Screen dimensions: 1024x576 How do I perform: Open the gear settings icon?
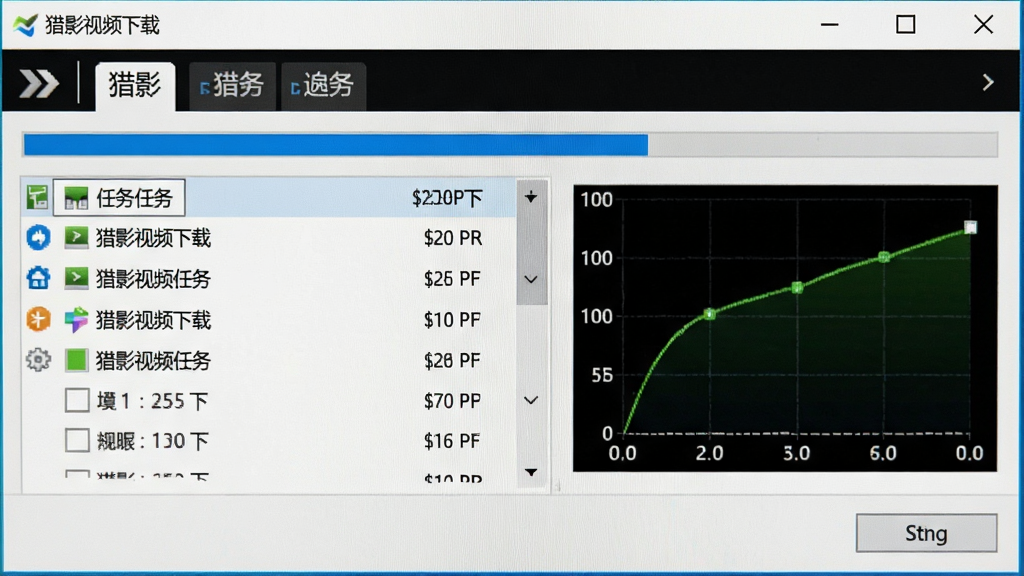tap(38, 360)
